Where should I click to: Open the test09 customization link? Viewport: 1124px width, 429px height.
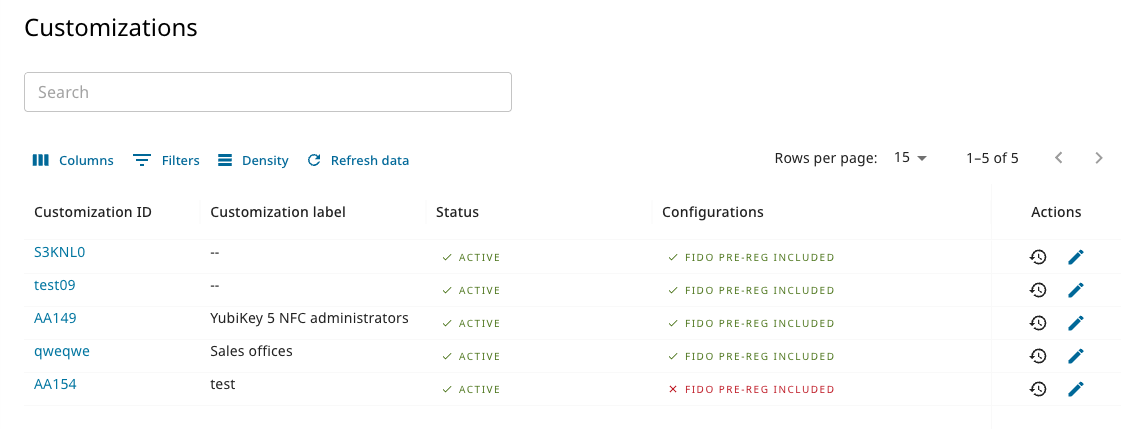click(x=55, y=285)
